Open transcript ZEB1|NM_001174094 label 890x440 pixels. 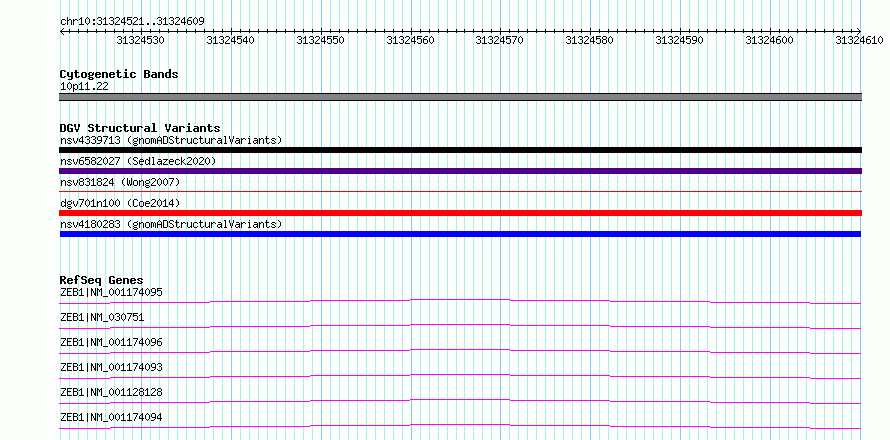coord(111,417)
